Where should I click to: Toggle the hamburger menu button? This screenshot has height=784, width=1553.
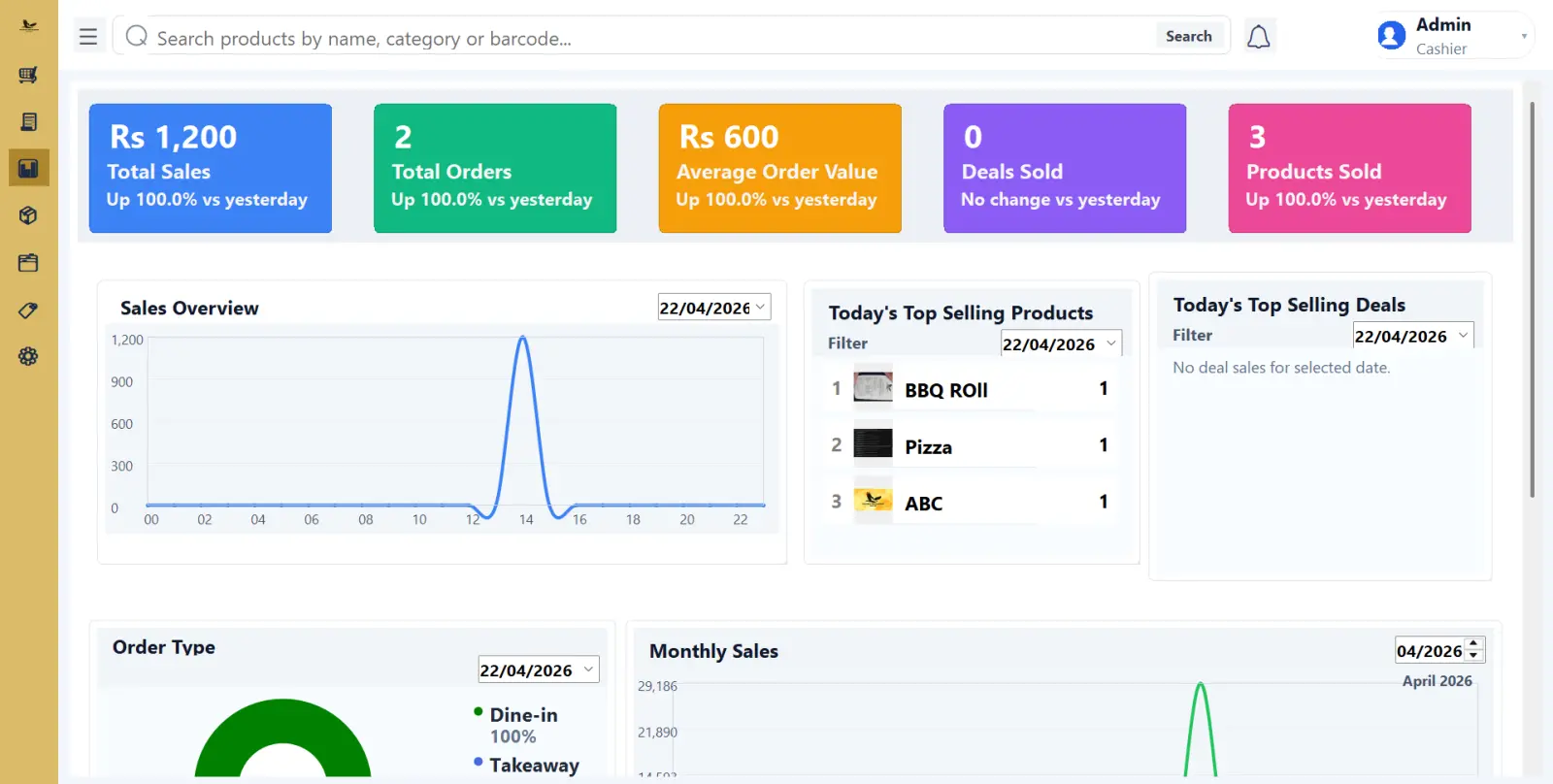click(x=88, y=37)
